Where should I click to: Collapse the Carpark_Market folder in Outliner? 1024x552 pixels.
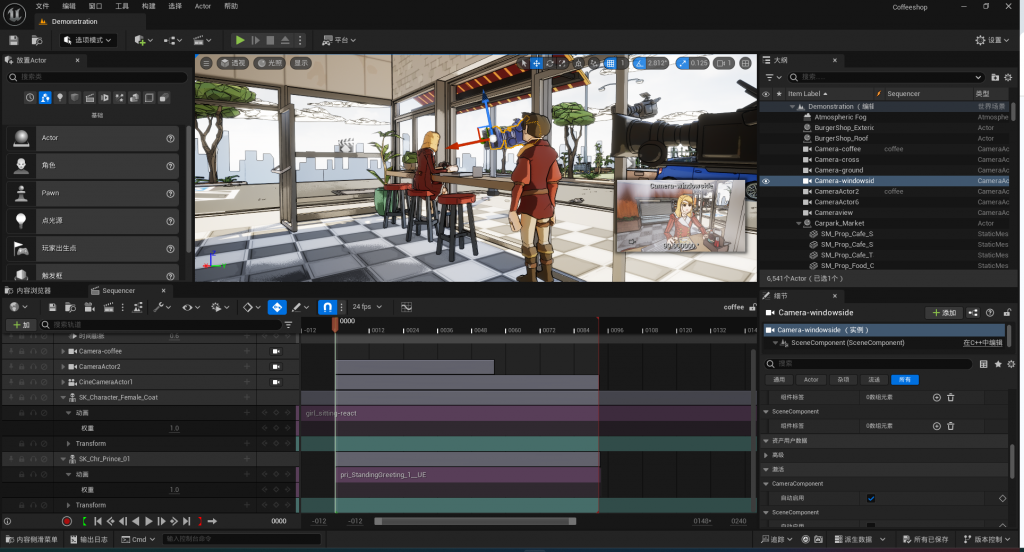coord(798,223)
